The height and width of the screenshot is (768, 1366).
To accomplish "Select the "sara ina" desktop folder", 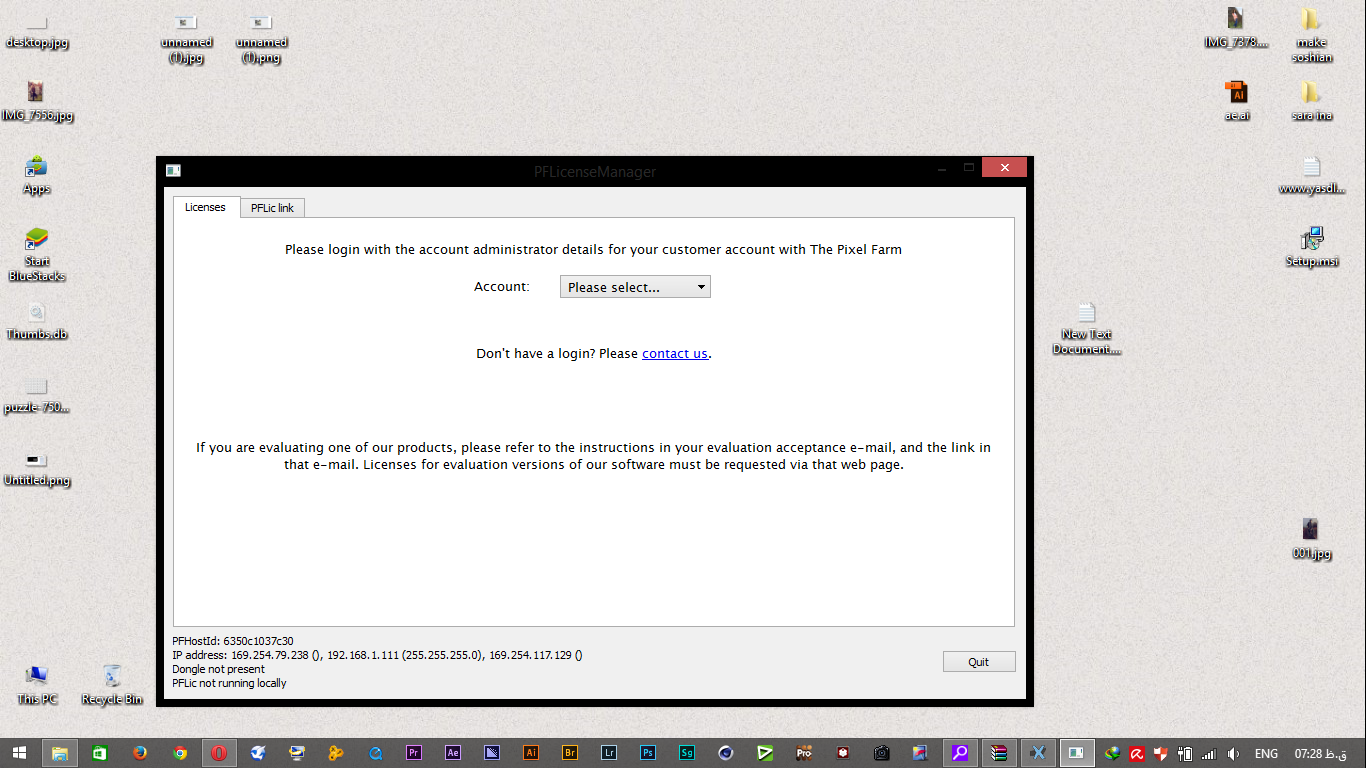I will click(x=1311, y=101).
